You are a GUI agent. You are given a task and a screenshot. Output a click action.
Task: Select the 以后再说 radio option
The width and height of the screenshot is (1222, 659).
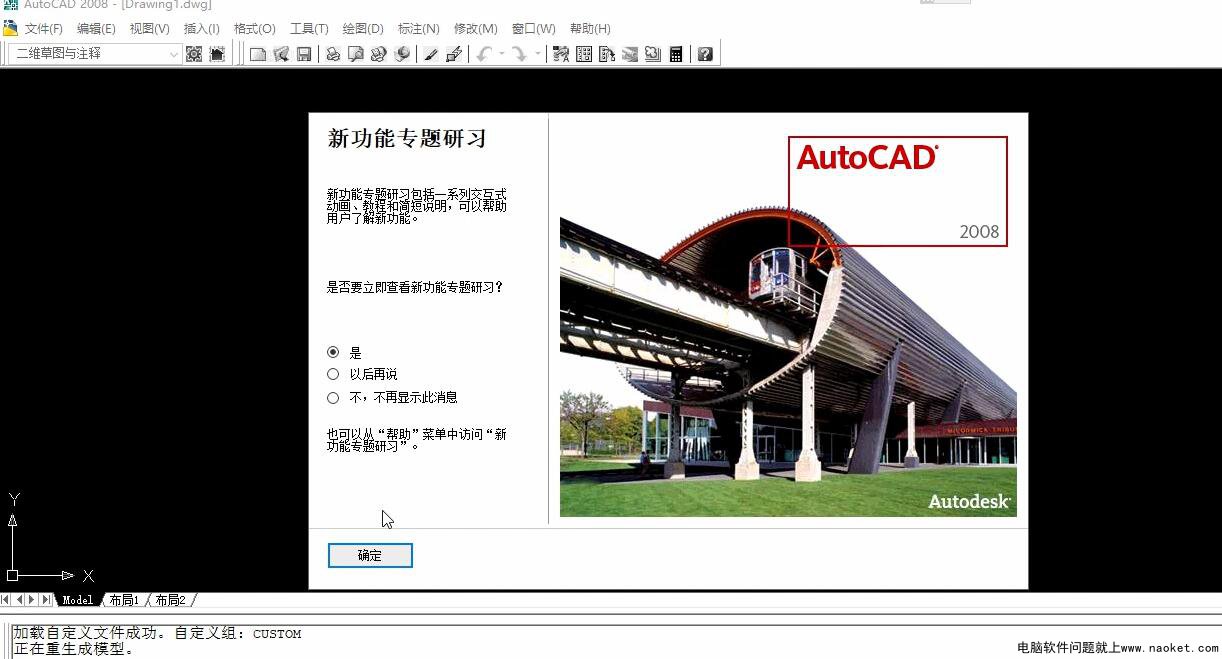tap(333, 374)
